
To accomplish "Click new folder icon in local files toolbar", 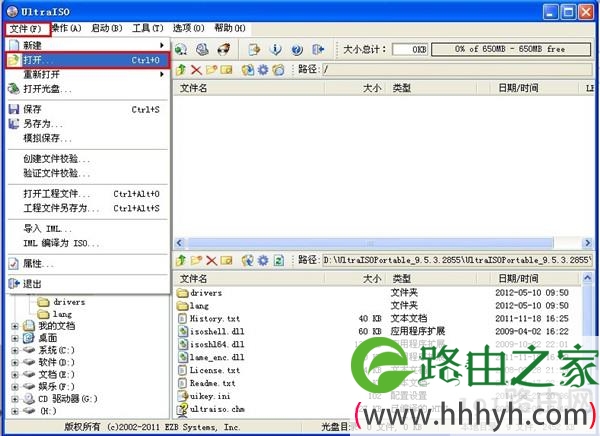I will tap(196, 260).
